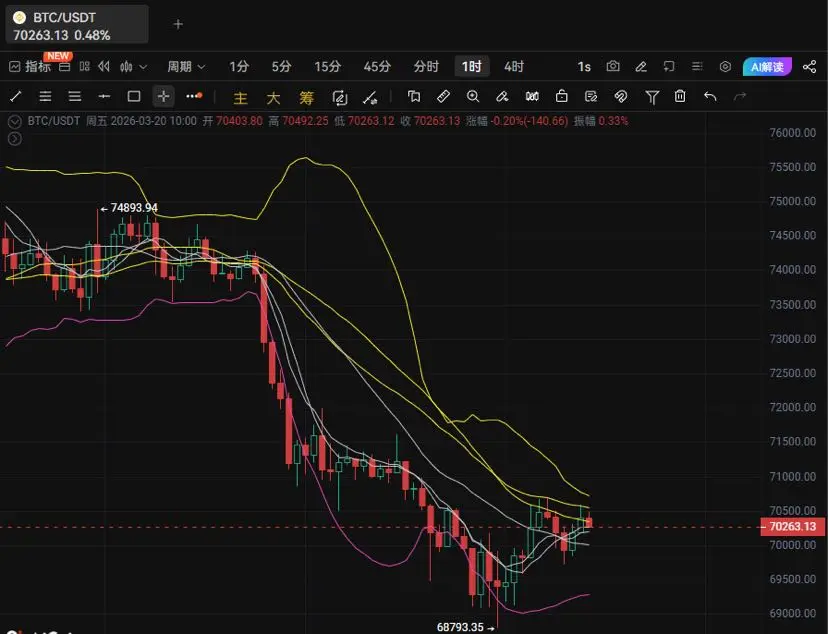The height and width of the screenshot is (634, 828).
Task: Click the edit text note icon
Action: [591, 96]
